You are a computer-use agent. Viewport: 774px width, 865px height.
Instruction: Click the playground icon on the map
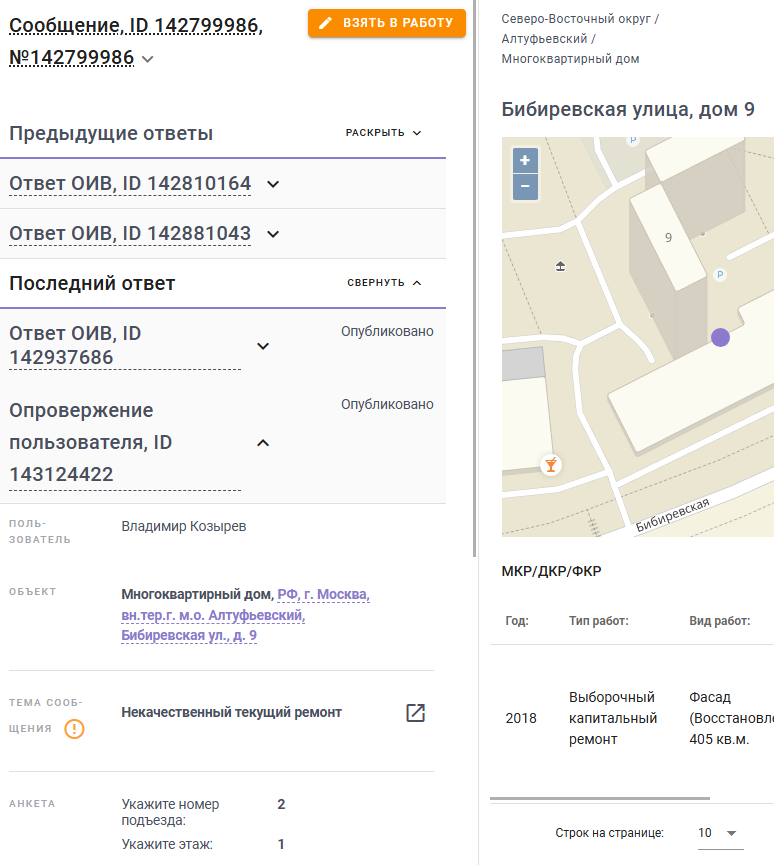pyautogui.click(x=561, y=266)
